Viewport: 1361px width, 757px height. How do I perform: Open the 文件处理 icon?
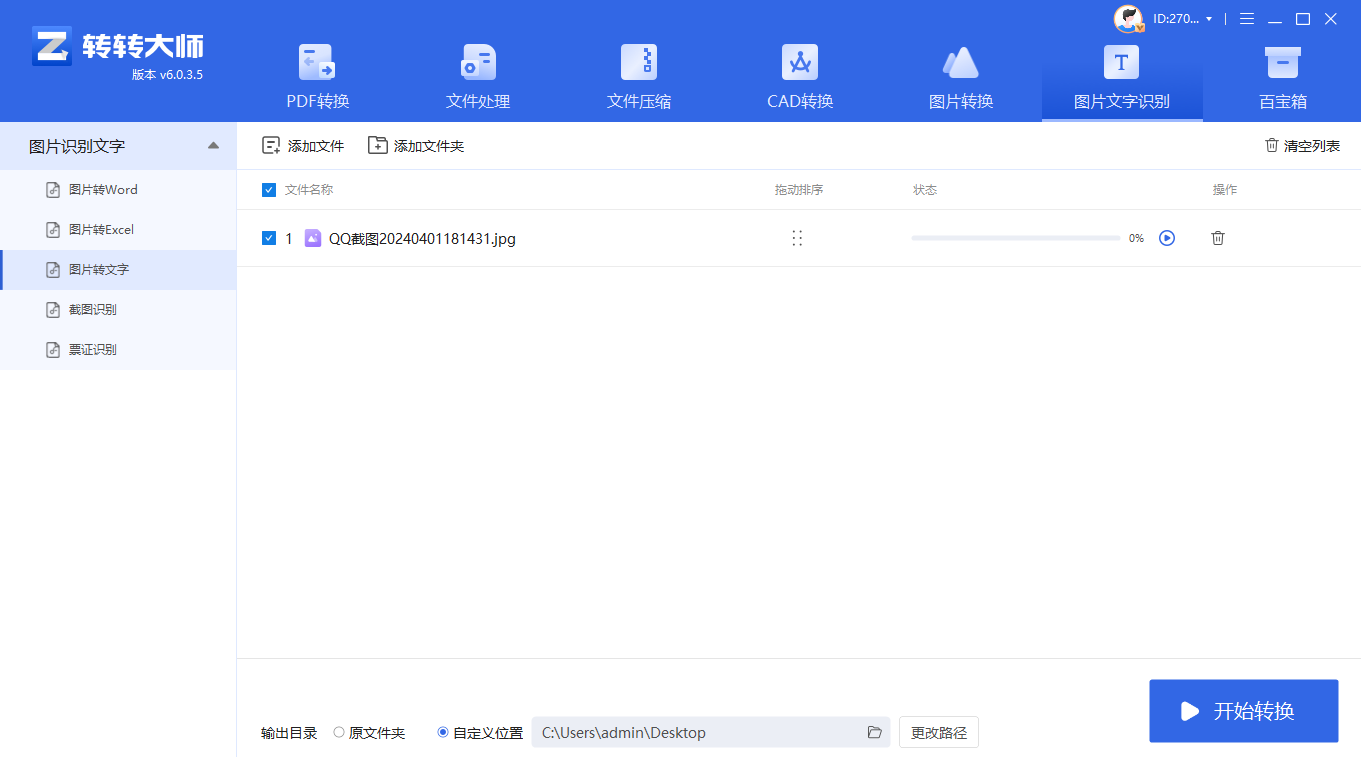coord(478,62)
